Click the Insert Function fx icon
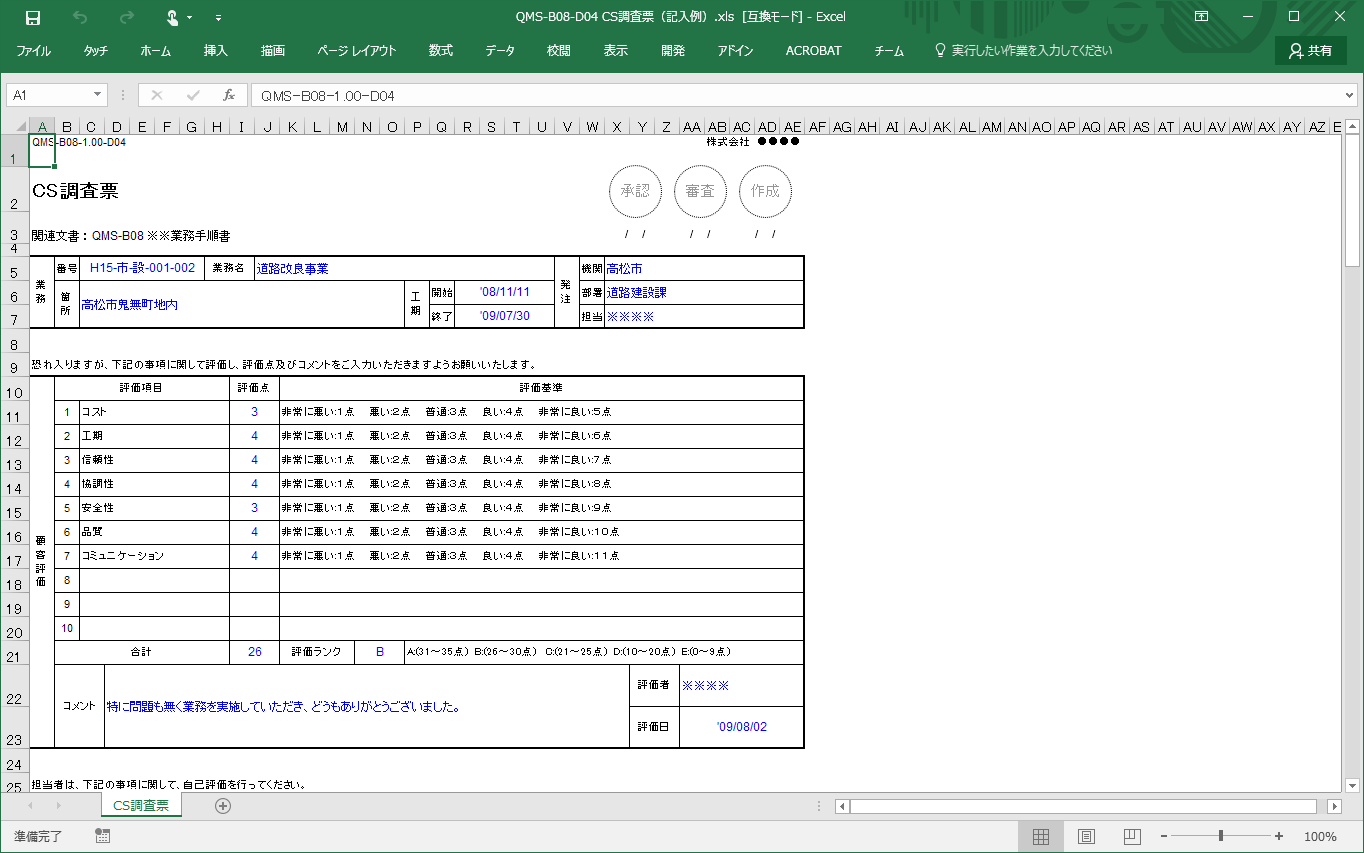1364x853 pixels. point(228,95)
